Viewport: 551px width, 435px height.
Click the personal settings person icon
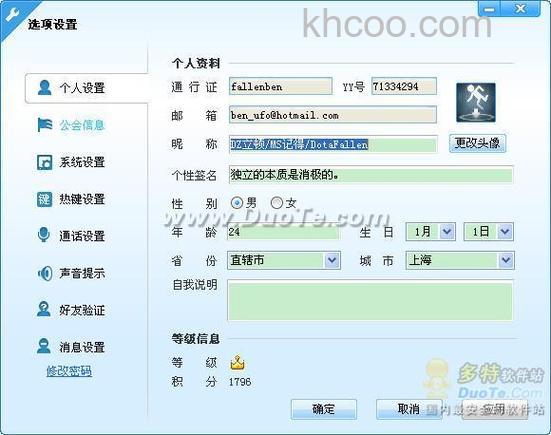(44, 87)
